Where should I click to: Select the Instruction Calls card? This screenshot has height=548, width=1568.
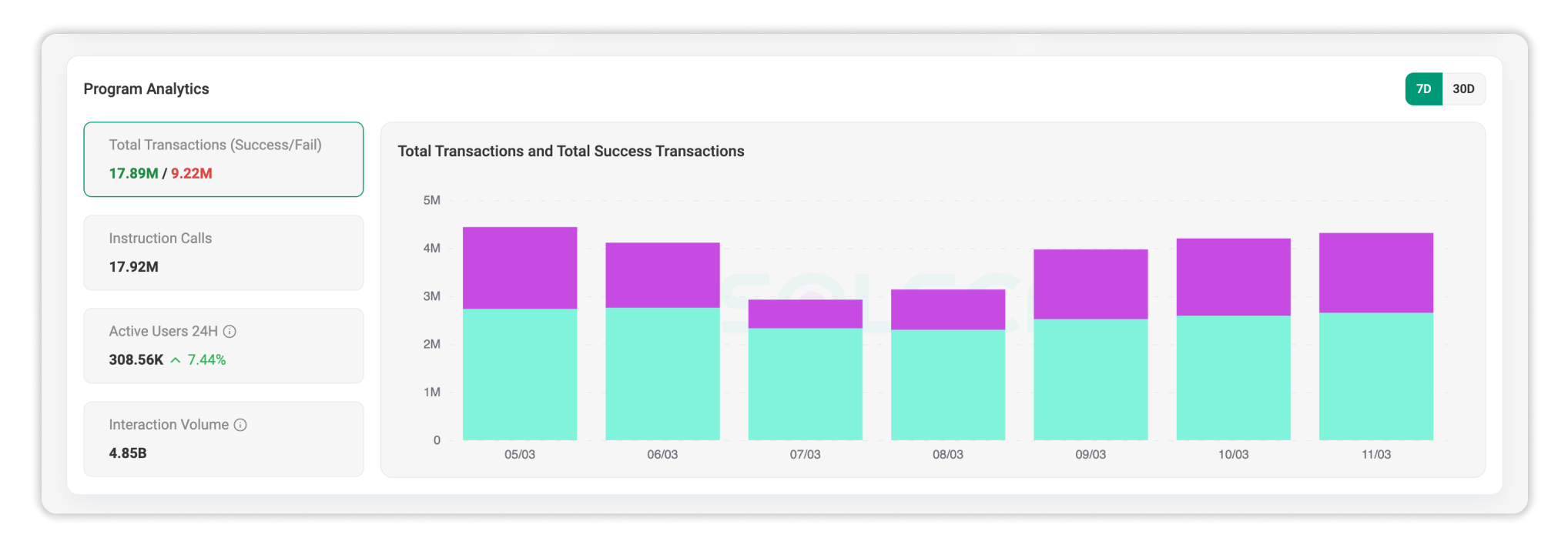[x=223, y=252]
